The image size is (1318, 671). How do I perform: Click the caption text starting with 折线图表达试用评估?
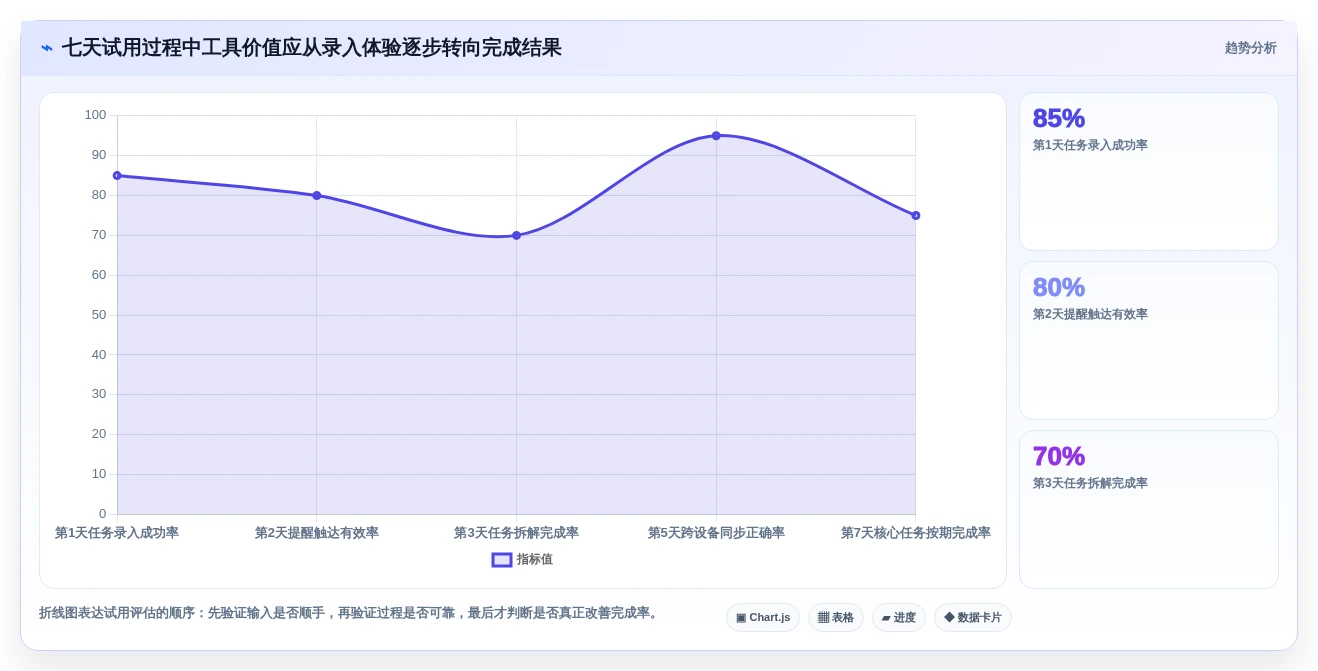350,613
